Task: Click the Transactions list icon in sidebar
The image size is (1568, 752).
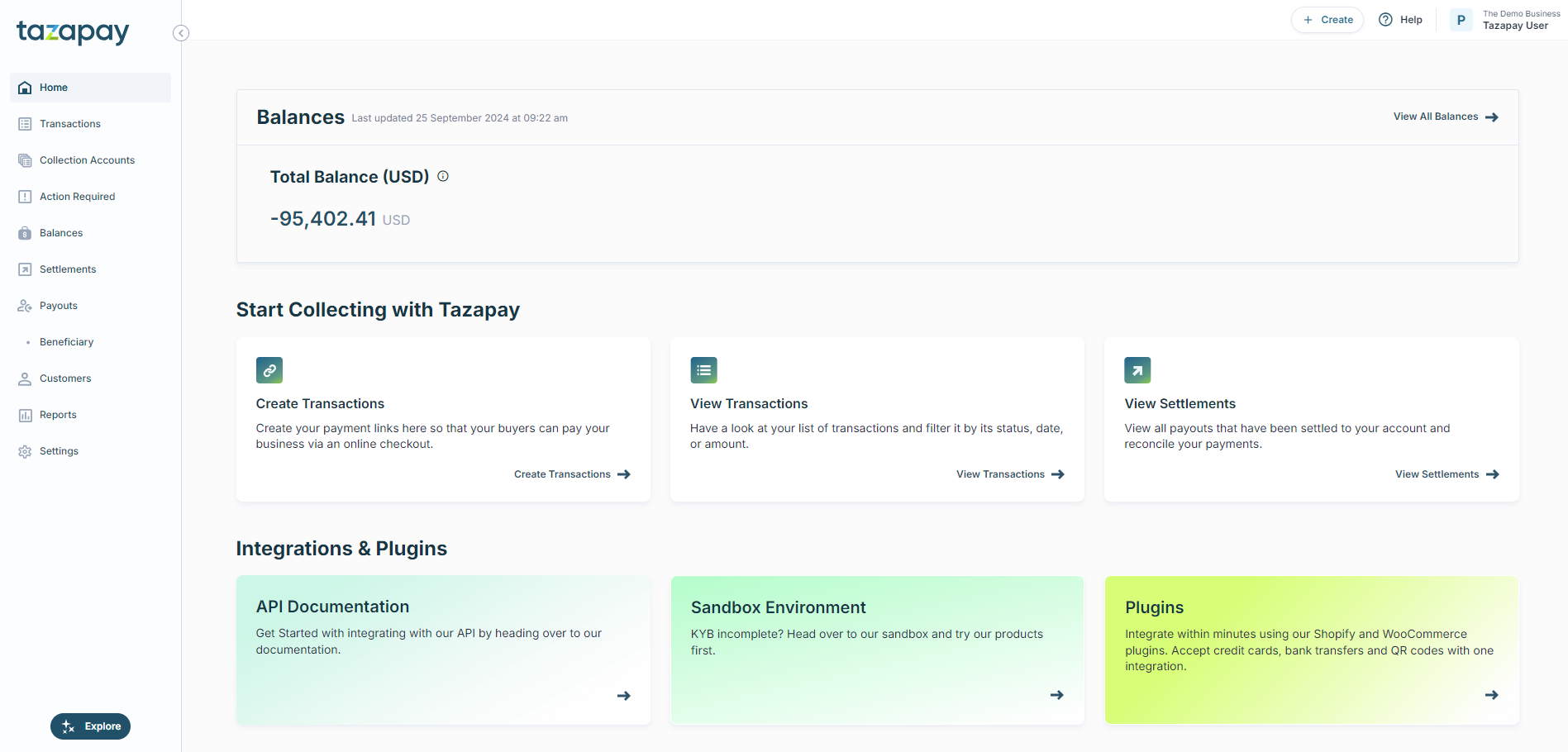Action: tap(25, 124)
